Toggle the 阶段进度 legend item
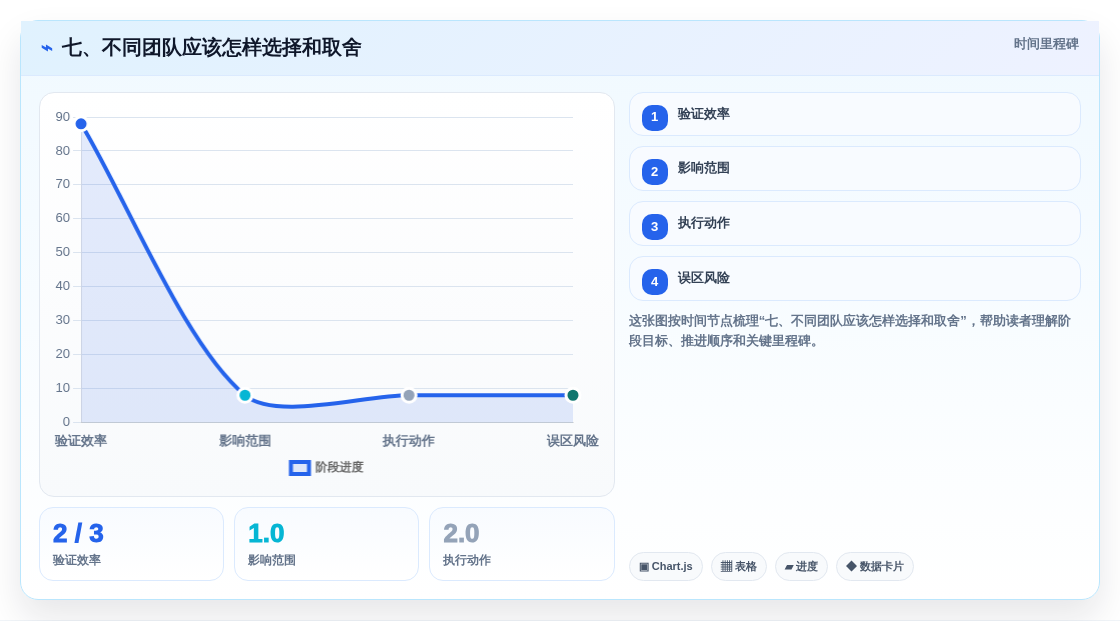The height and width of the screenshot is (621, 1120). [326, 467]
